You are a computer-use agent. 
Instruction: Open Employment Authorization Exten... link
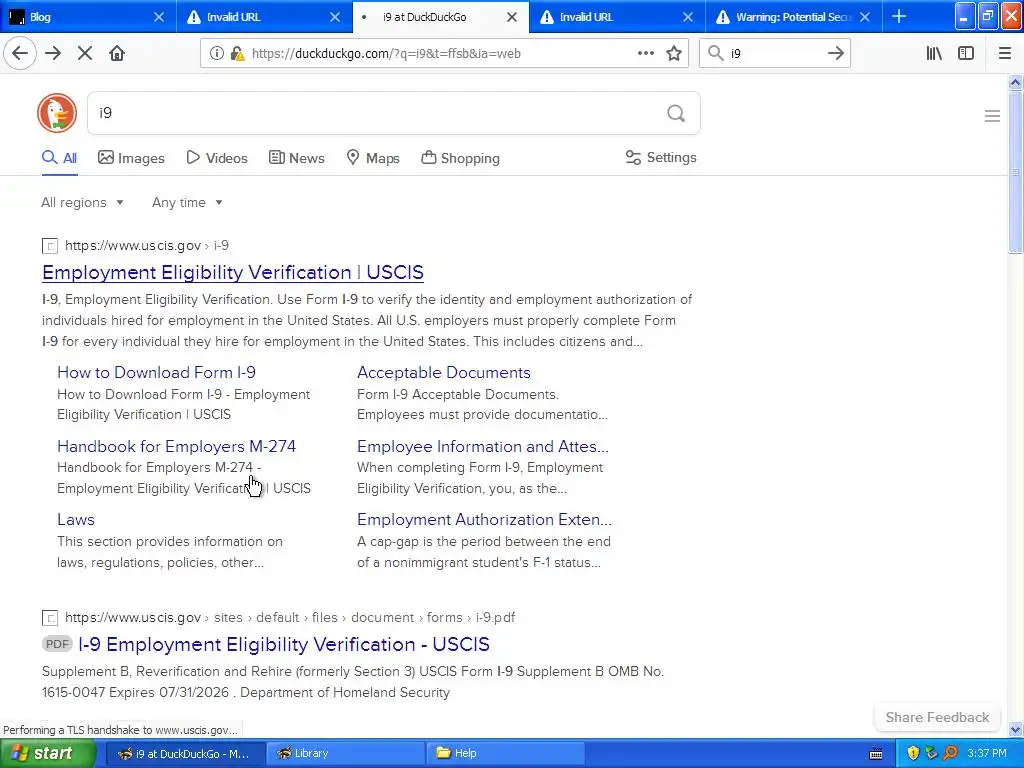(484, 519)
